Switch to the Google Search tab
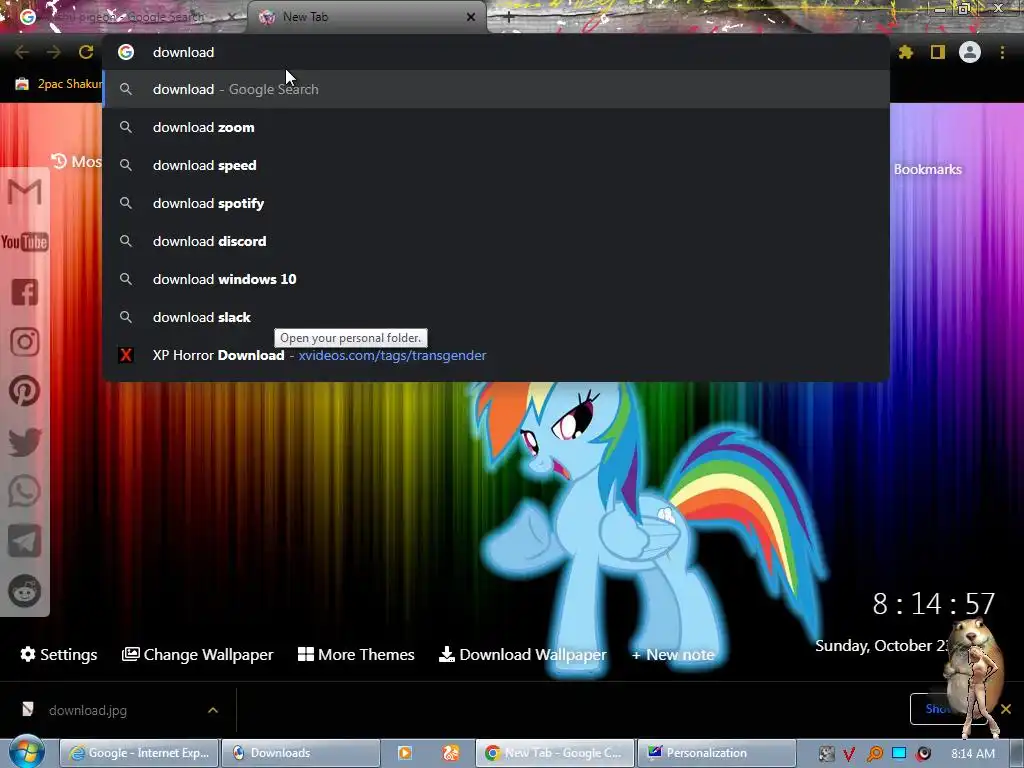1024x768 pixels. tap(128, 17)
